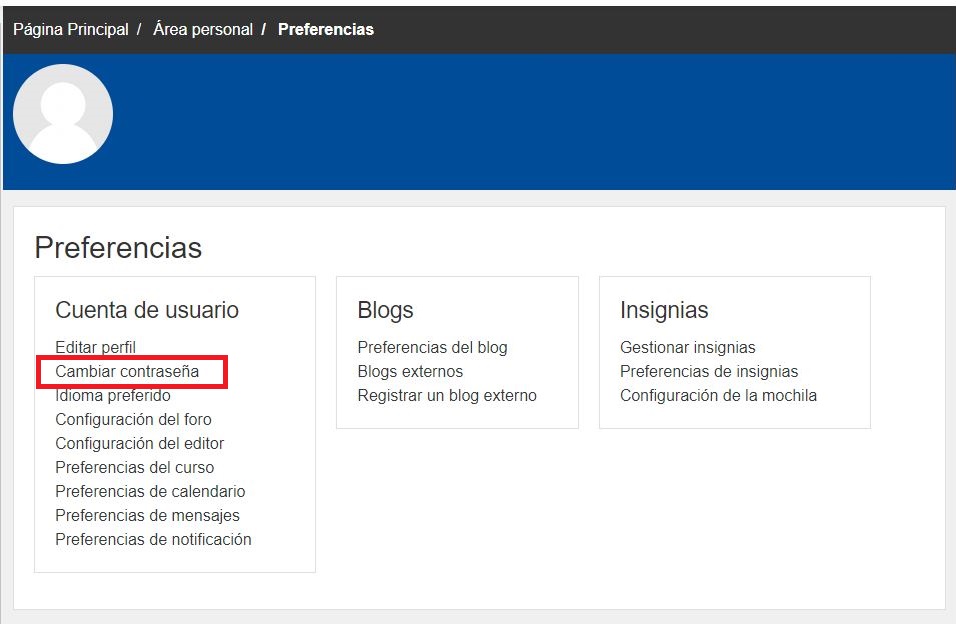
Task: Open Editar perfil link
Action: (x=96, y=347)
